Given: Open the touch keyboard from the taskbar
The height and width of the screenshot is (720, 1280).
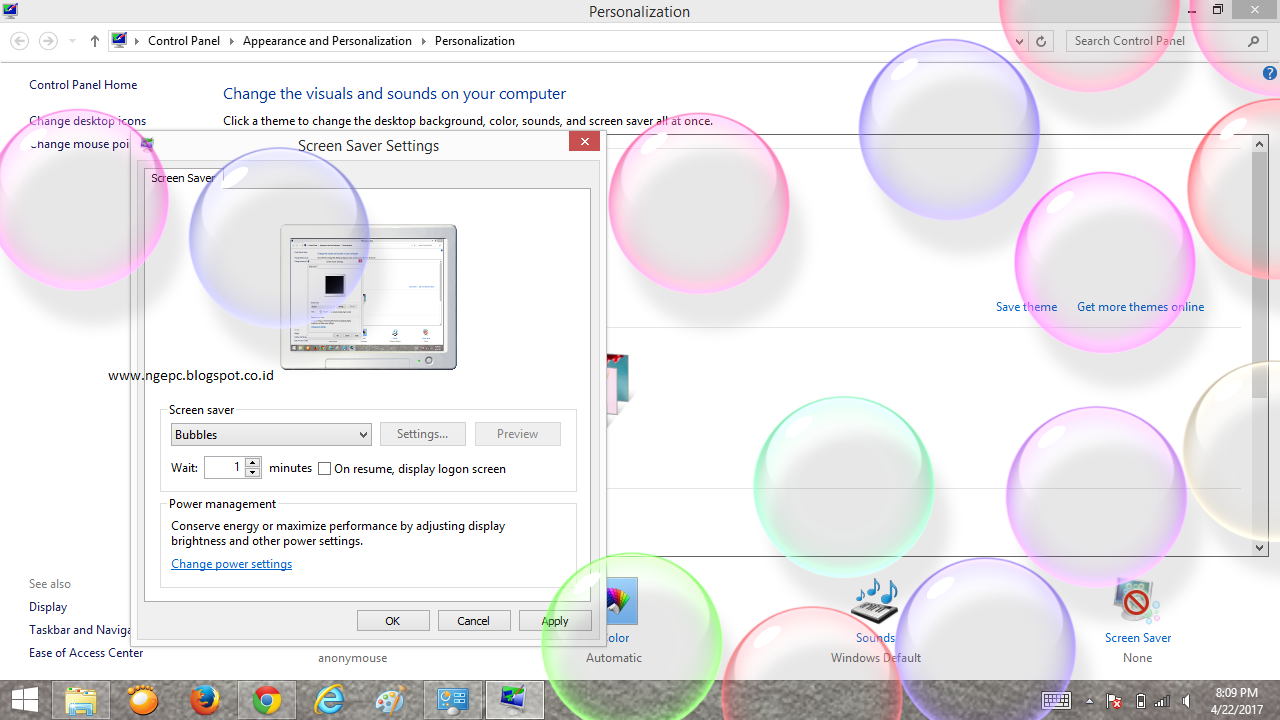Looking at the screenshot, I should pyautogui.click(x=1056, y=700).
